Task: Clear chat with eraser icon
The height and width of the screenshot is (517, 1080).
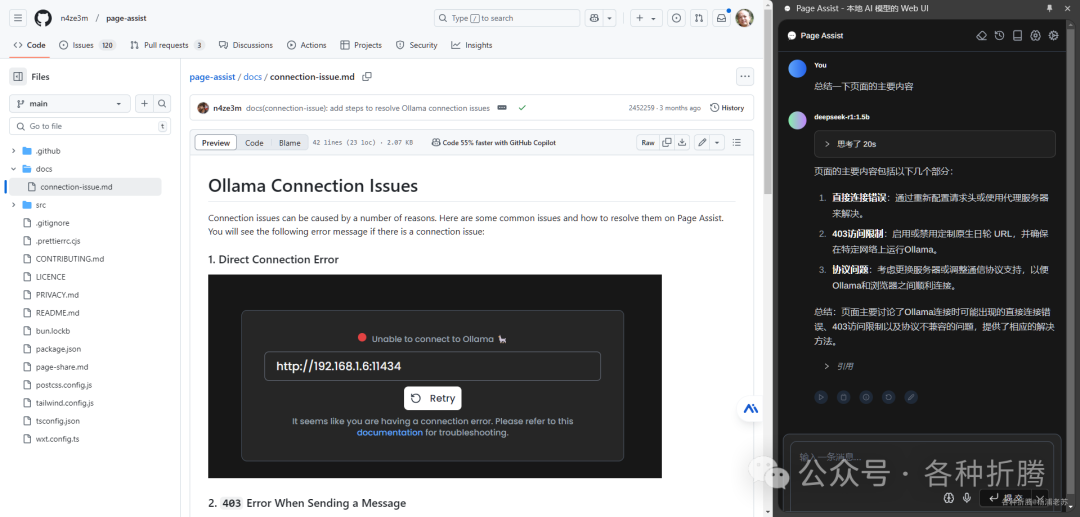Action: pos(982,36)
